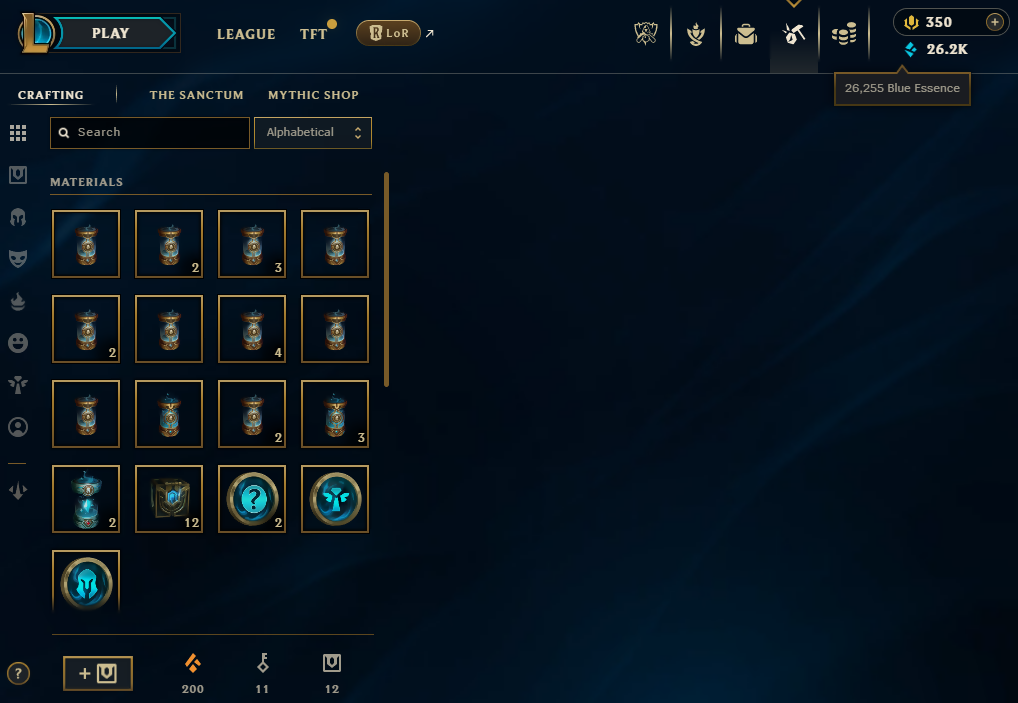1018x703 pixels.
Task: Open the Collection backpack icon
Action: [746, 34]
